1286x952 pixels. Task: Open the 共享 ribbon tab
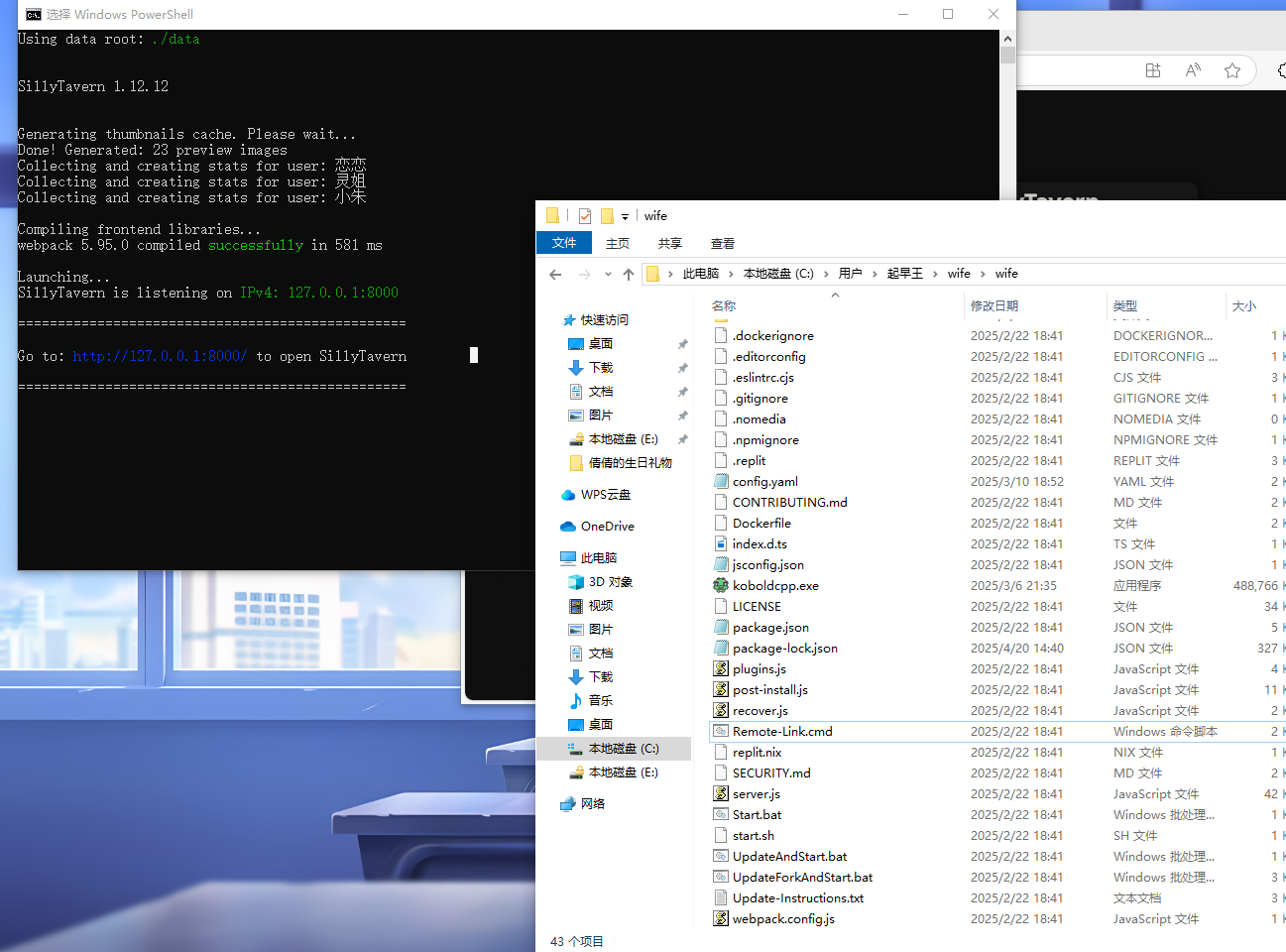(x=670, y=243)
